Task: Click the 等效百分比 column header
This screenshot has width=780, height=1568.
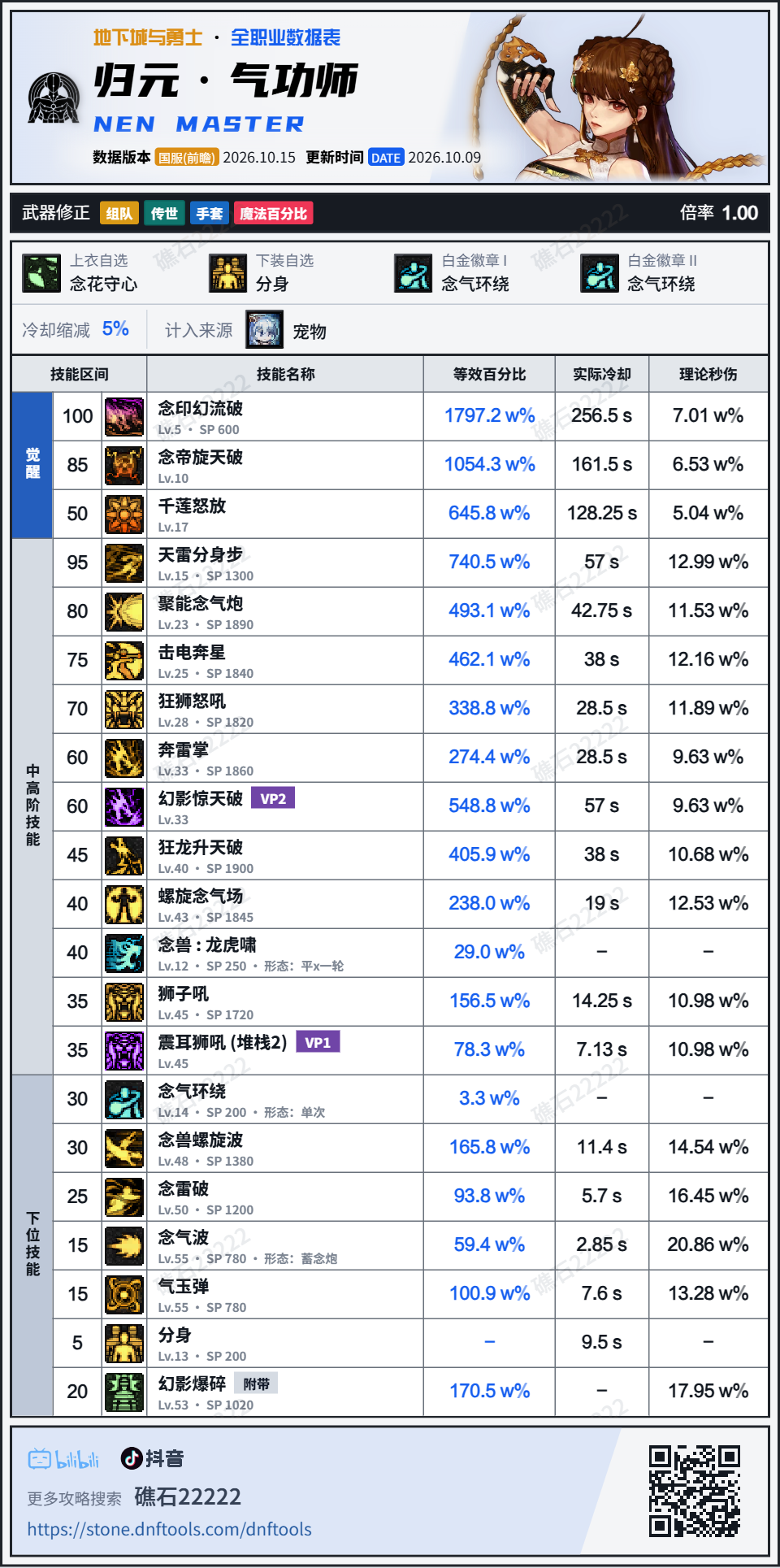Action: pyautogui.click(x=489, y=374)
